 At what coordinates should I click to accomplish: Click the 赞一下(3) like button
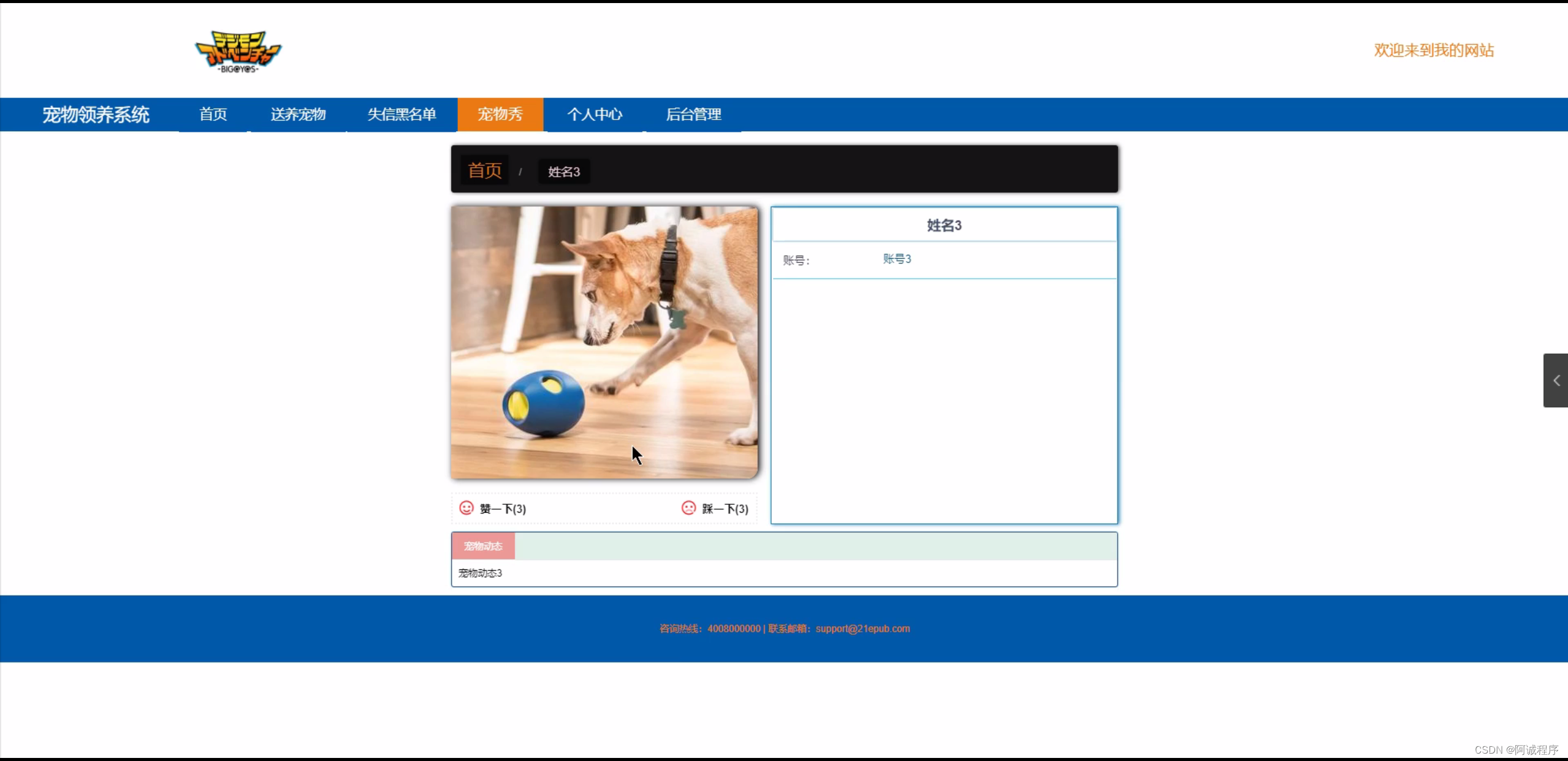click(x=503, y=509)
